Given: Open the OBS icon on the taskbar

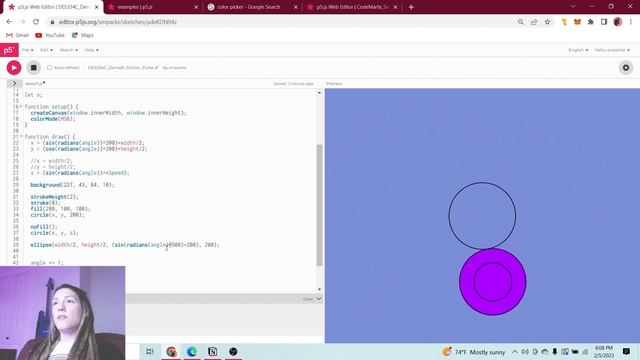Looking at the screenshot, I should click(x=233, y=352).
